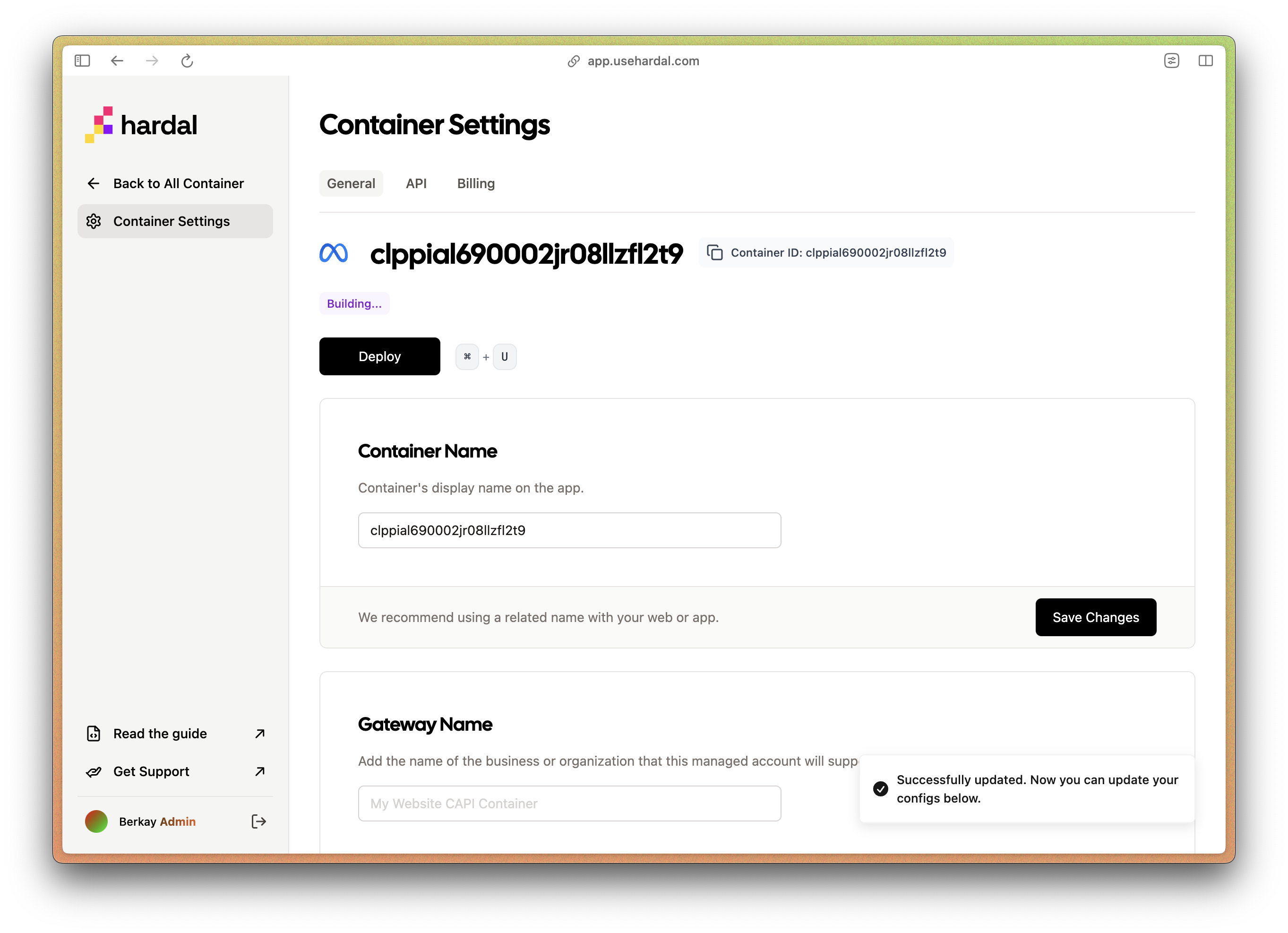Click the copy Container ID icon
The height and width of the screenshot is (933, 1288).
click(714, 252)
